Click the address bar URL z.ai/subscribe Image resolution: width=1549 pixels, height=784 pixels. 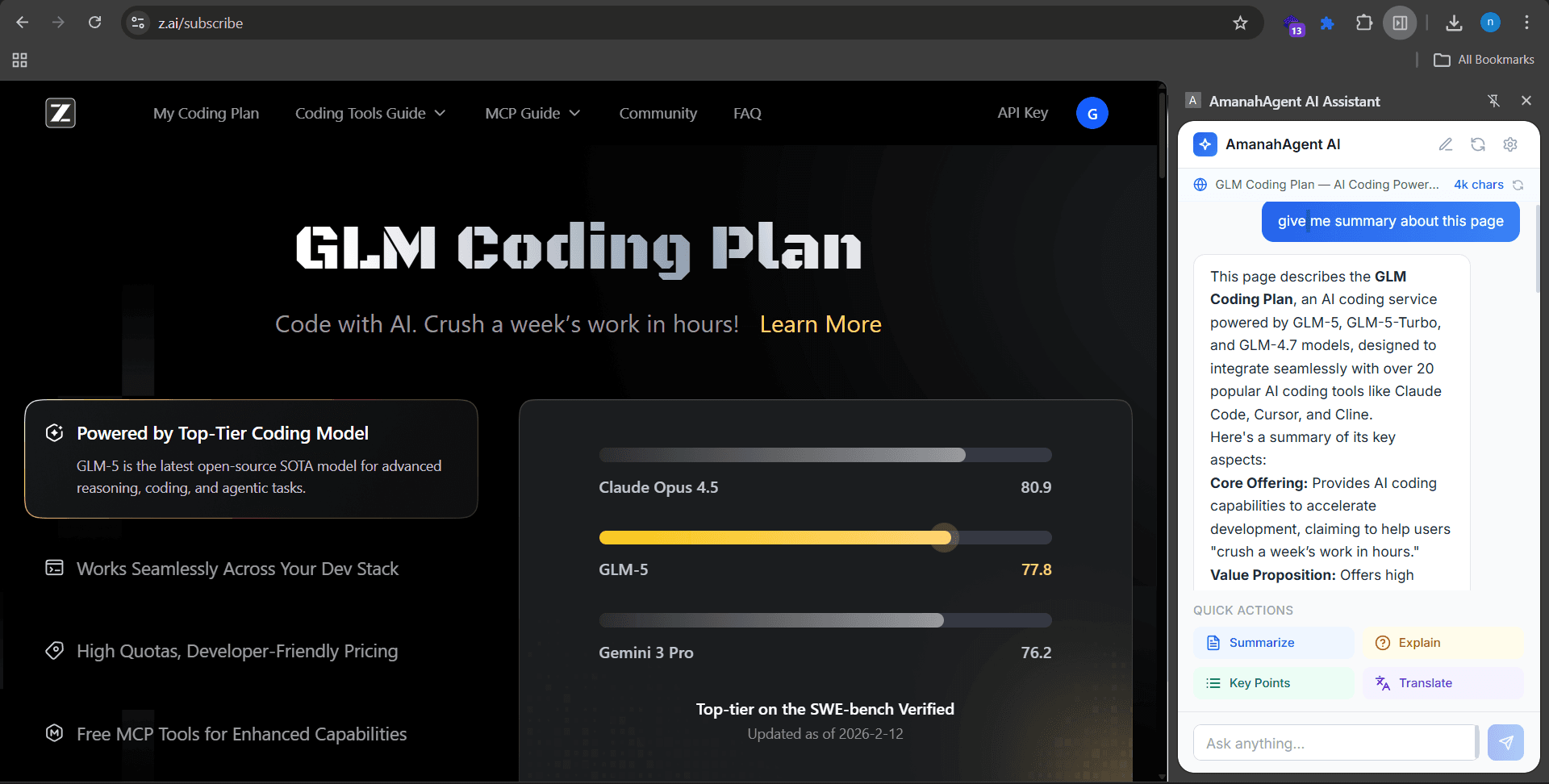tap(201, 23)
